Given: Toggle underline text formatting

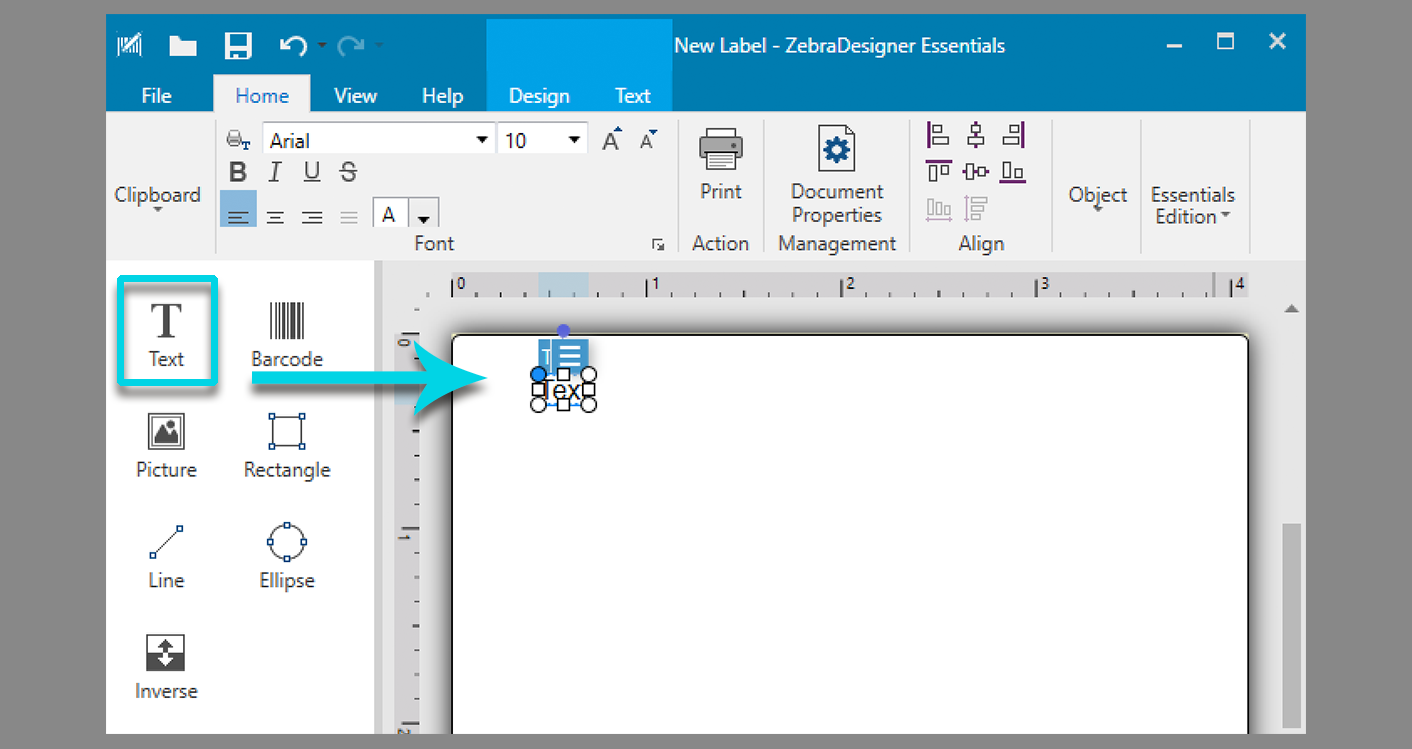Looking at the screenshot, I should point(311,171).
